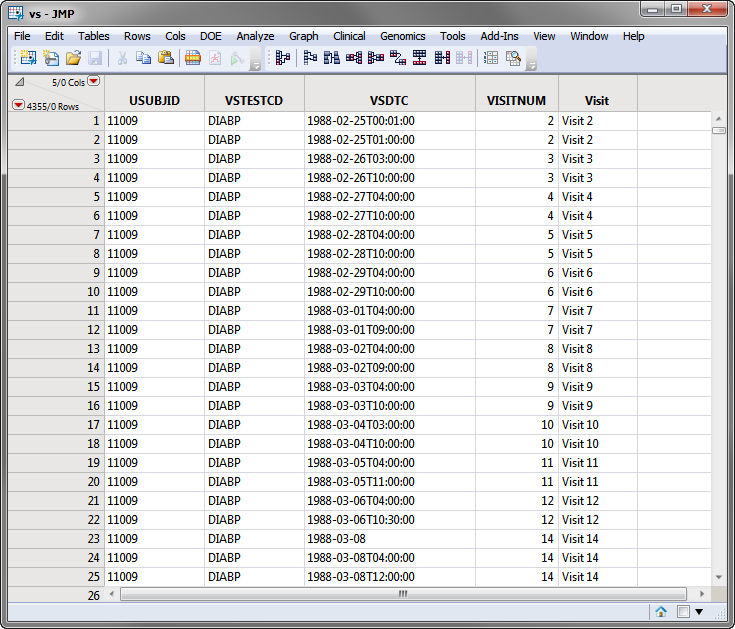735x629 pixels.
Task: Open the red triangle Cols menu
Action: pyautogui.click(x=94, y=81)
